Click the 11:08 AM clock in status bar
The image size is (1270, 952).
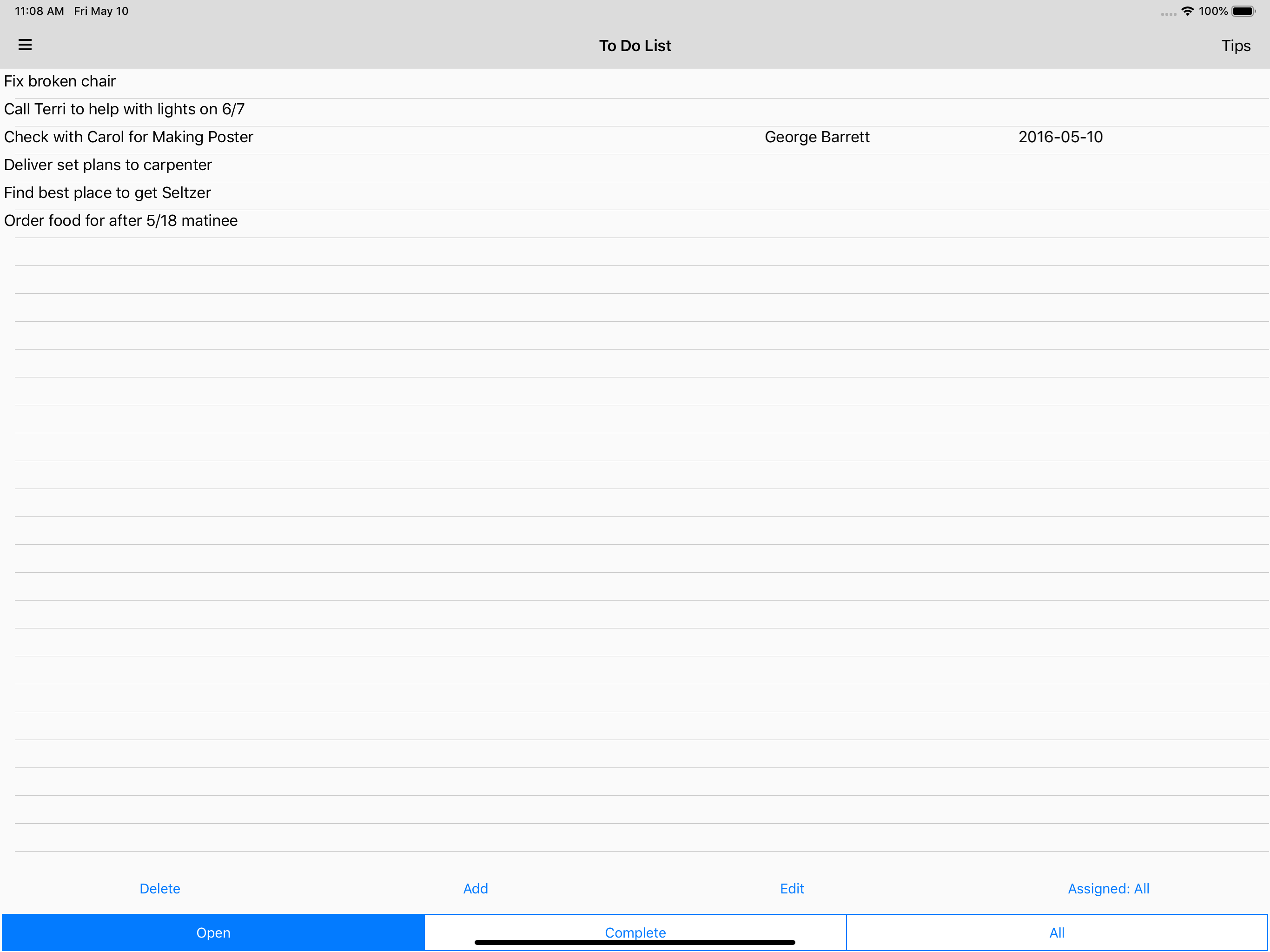coord(39,11)
